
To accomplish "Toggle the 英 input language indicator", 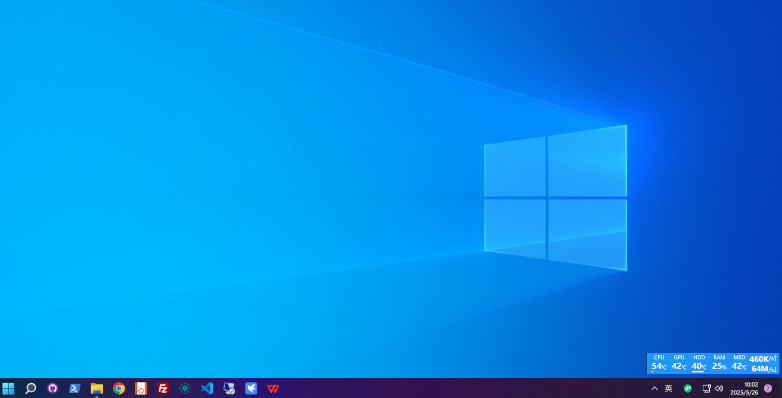I will pos(669,389).
